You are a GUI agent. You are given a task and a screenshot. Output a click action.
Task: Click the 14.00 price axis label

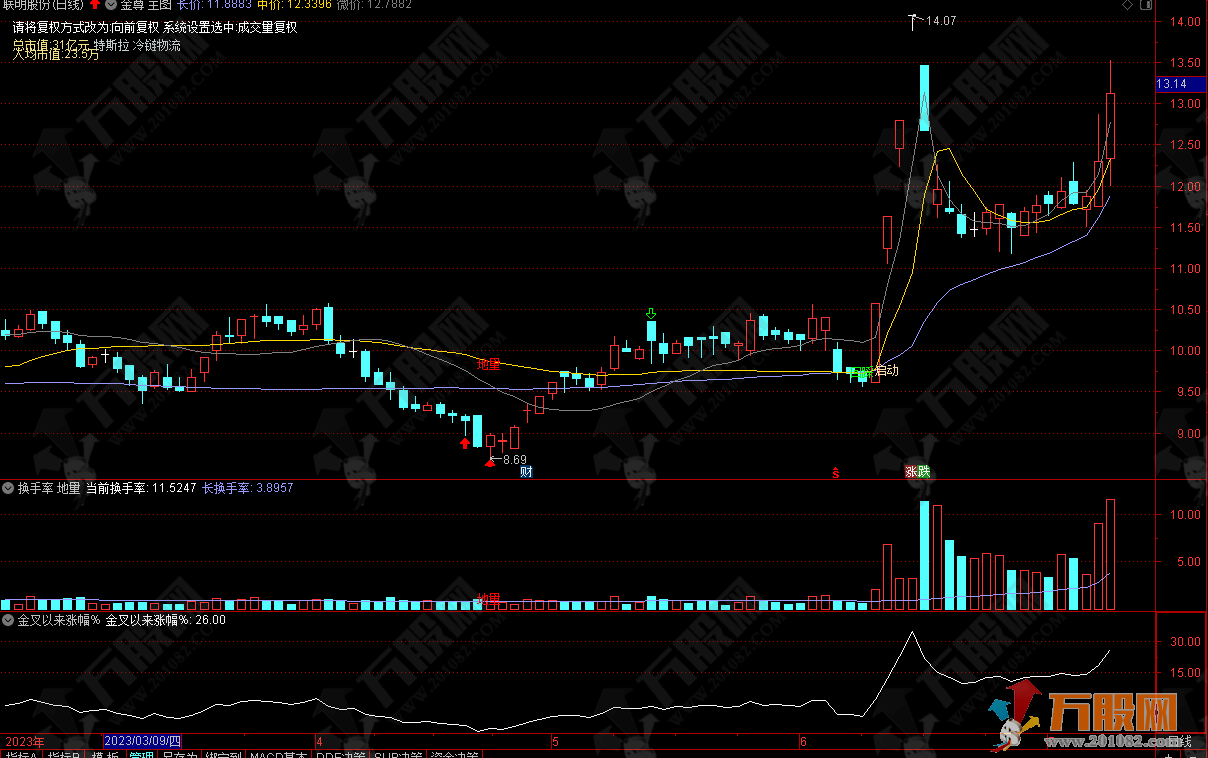[1186, 21]
